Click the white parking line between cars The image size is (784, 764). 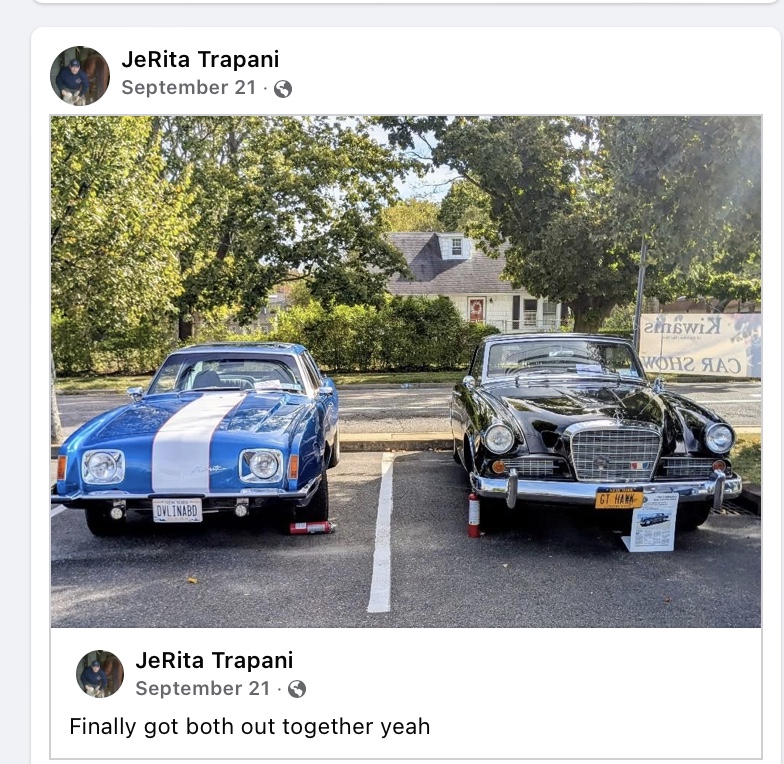point(381,532)
